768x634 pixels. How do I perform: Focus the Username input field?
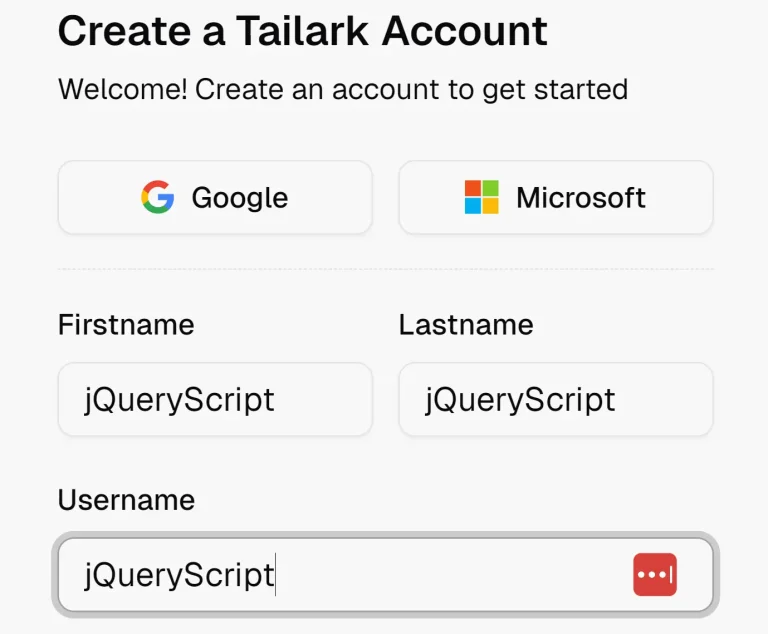(385, 575)
